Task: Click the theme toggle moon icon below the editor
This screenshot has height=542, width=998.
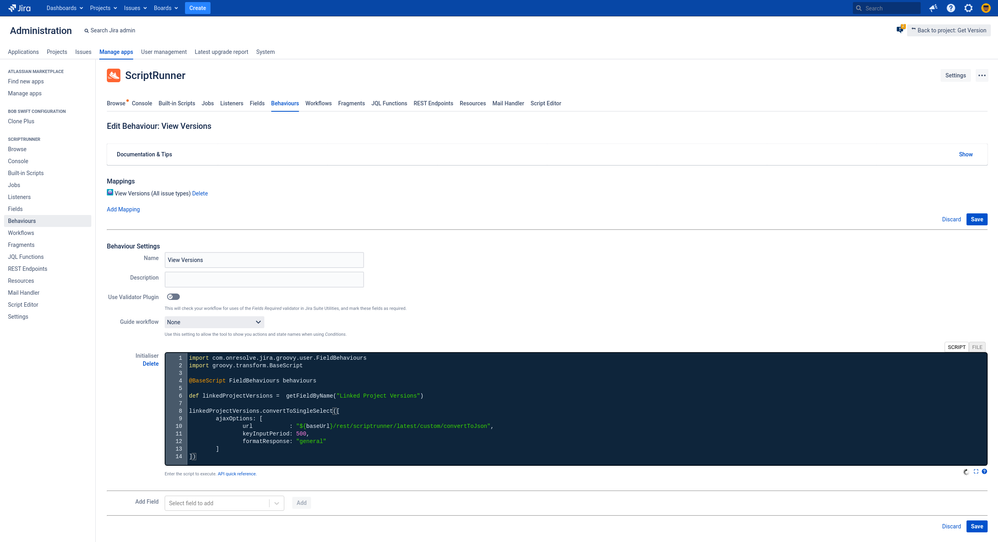Action: (966, 472)
